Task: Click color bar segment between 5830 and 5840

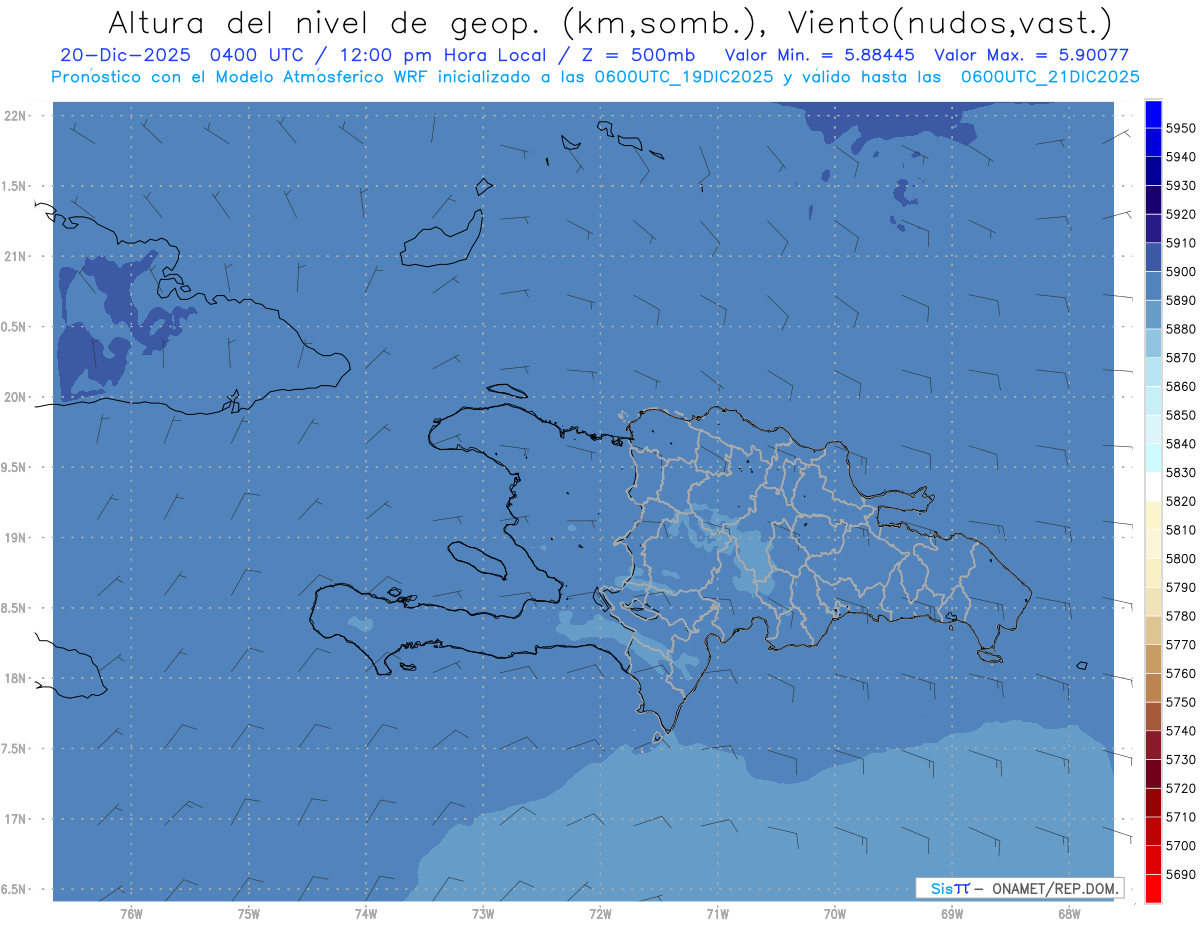Action: click(1153, 458)
